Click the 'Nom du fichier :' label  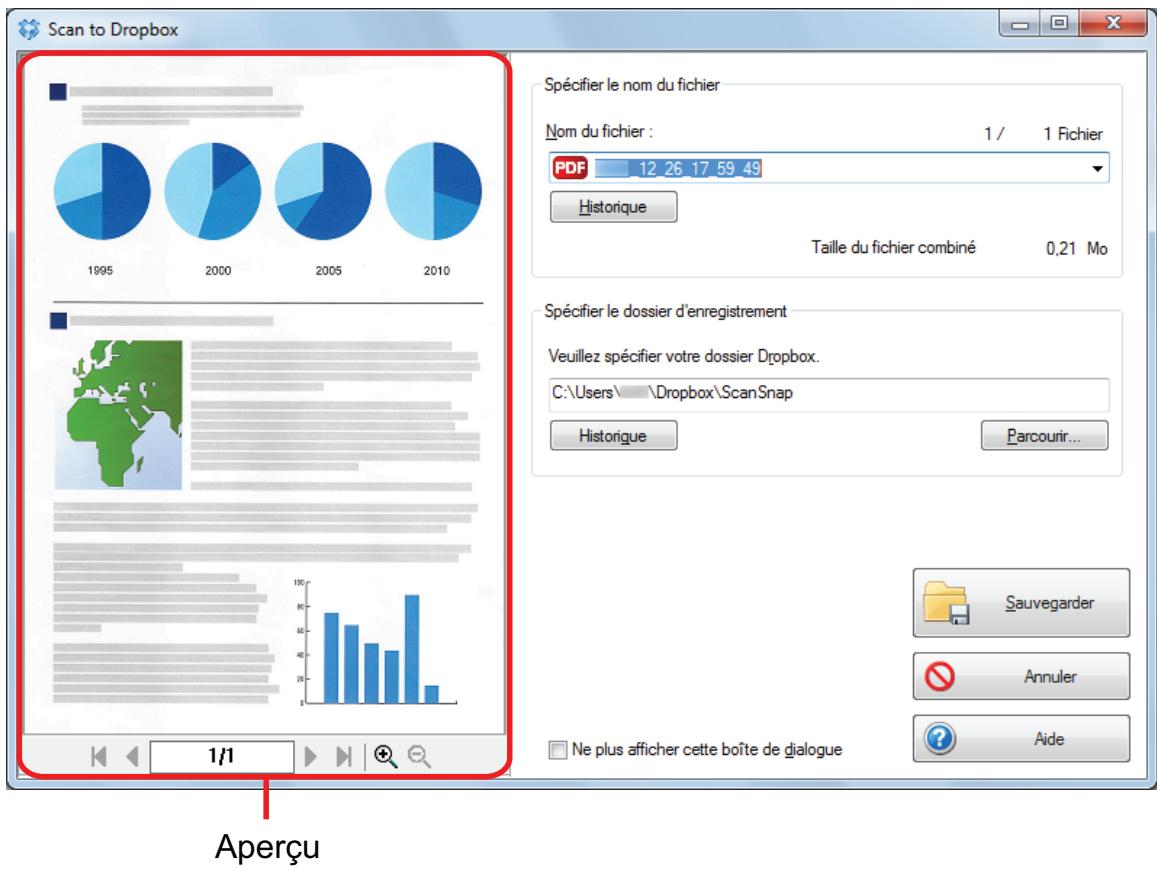599,131
